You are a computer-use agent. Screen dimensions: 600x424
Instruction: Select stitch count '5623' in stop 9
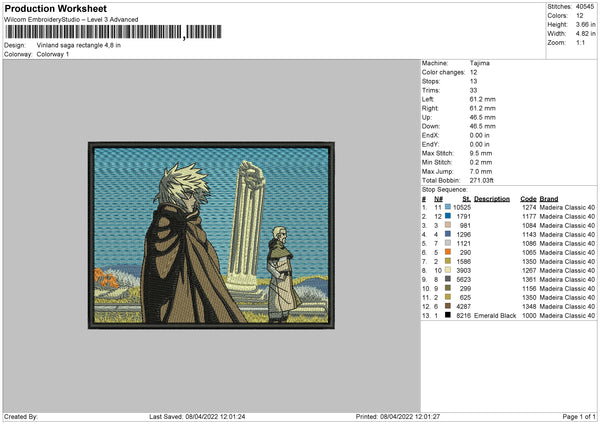point(463,280)
